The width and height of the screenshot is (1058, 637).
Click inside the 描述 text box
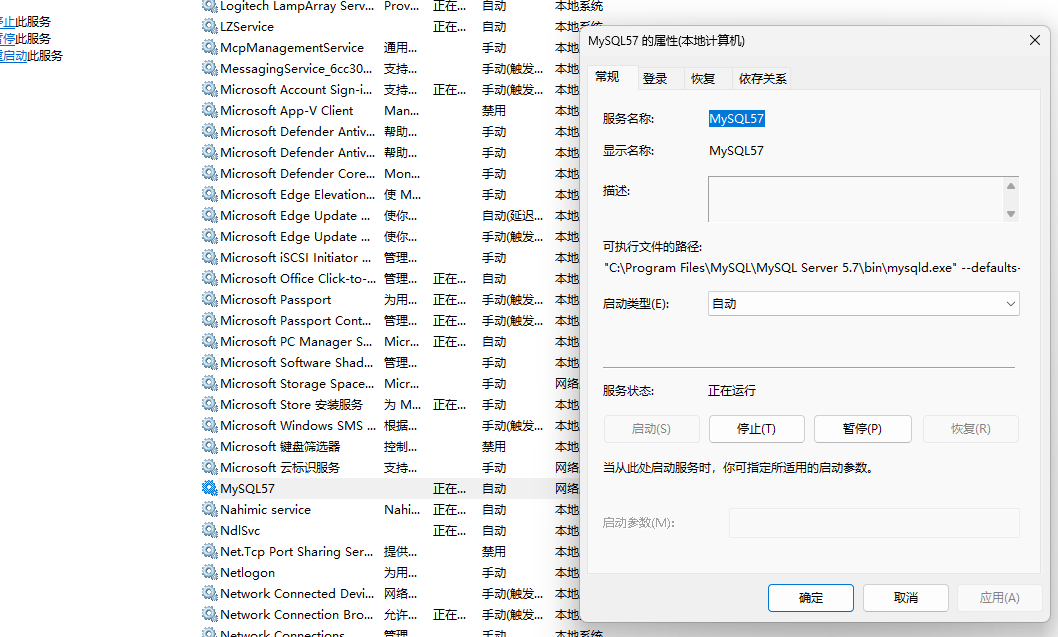click(856, 200)
